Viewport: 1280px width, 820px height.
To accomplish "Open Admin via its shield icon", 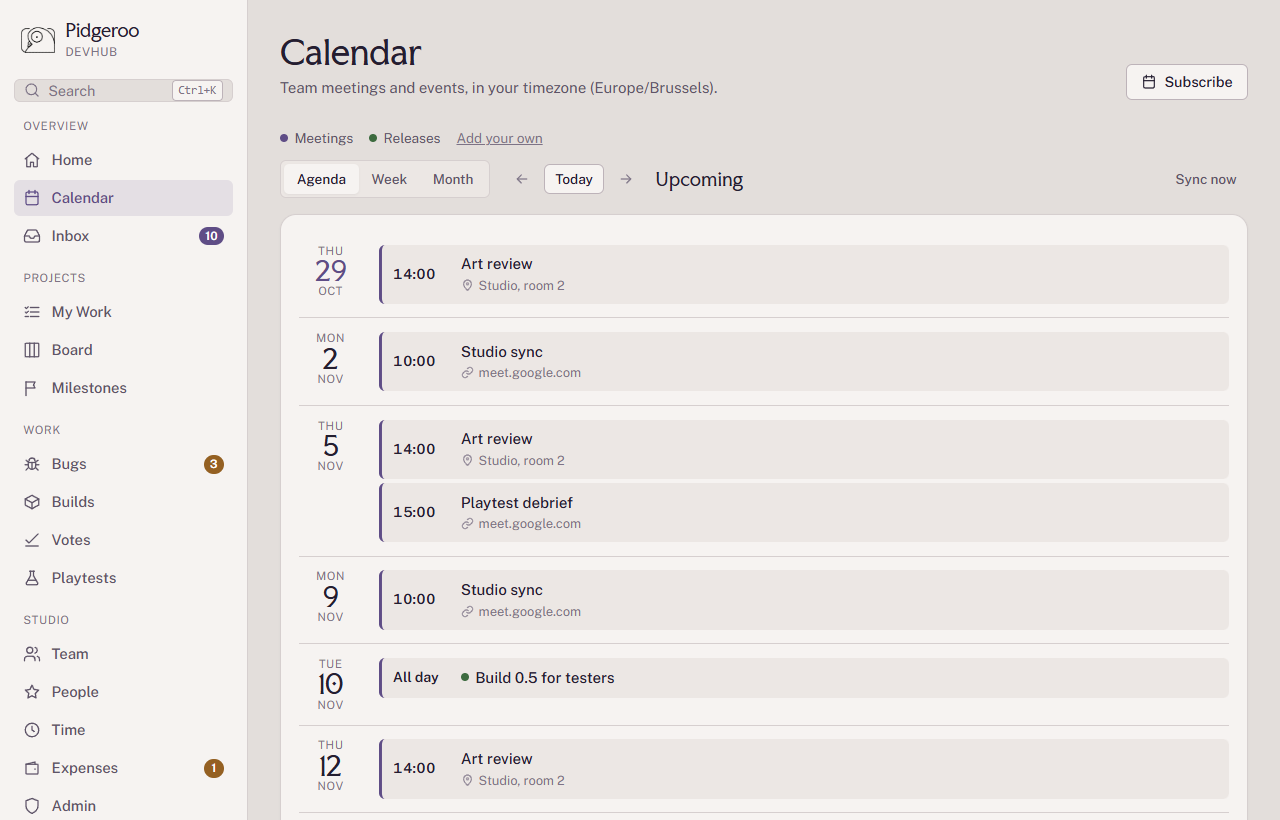I will point(32,806).
